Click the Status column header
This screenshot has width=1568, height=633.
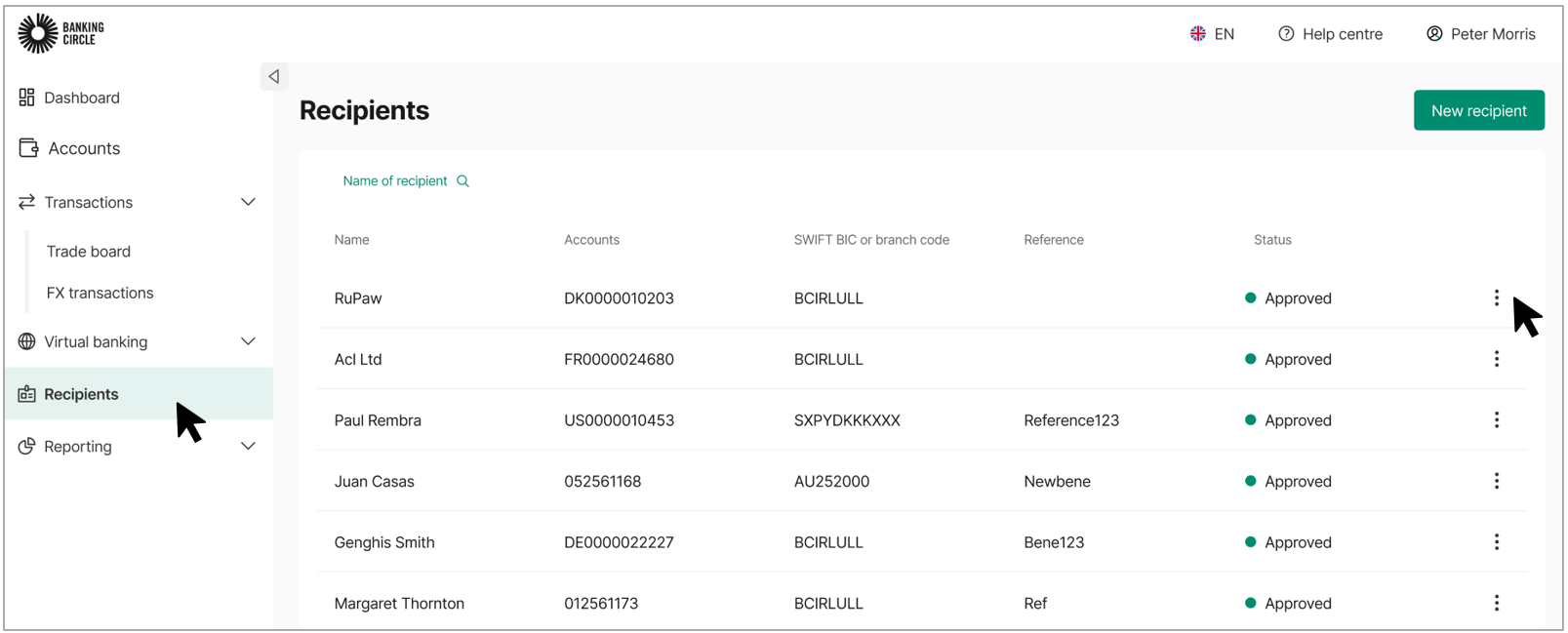tap(1272, 240)
